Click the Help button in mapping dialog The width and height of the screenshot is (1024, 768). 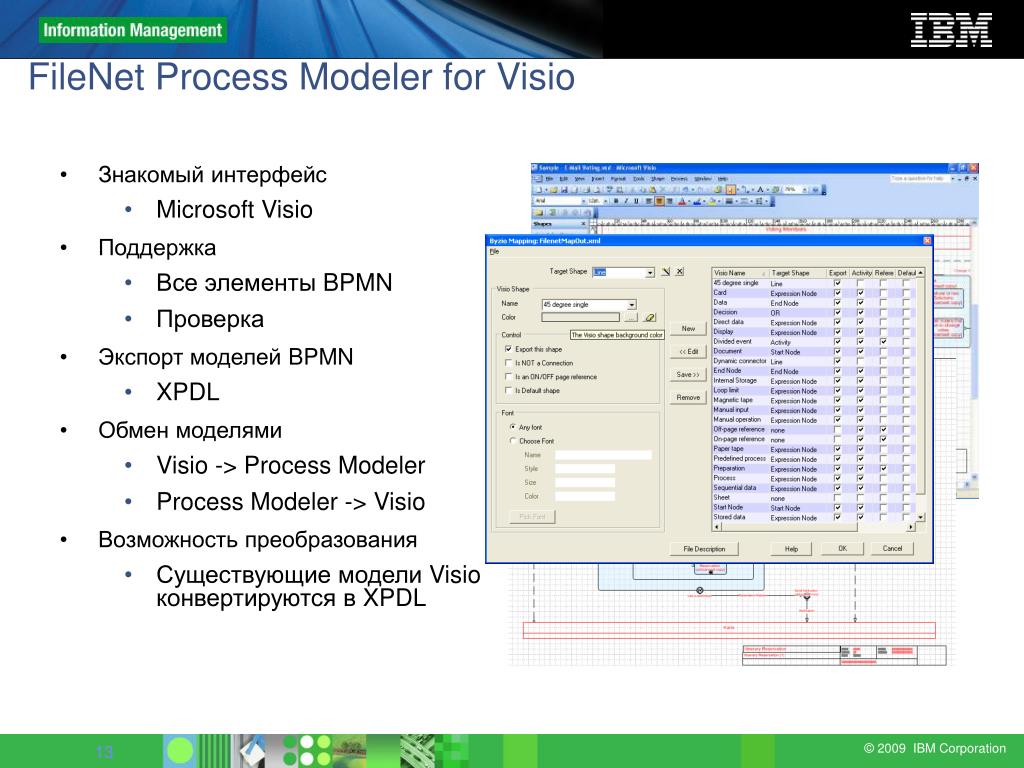point(792,549)
